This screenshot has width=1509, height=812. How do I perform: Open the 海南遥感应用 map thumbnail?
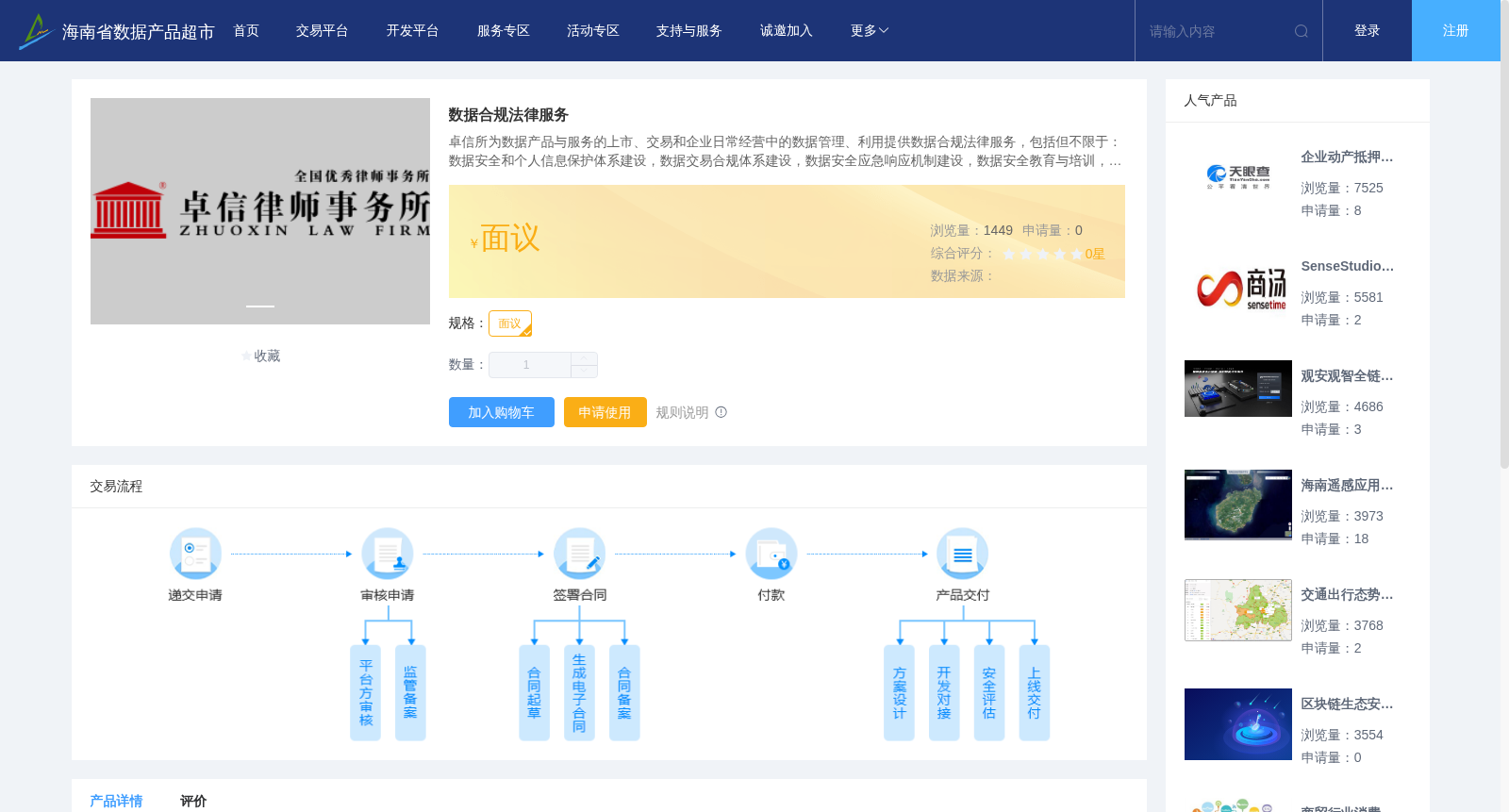coord(1238,505)
